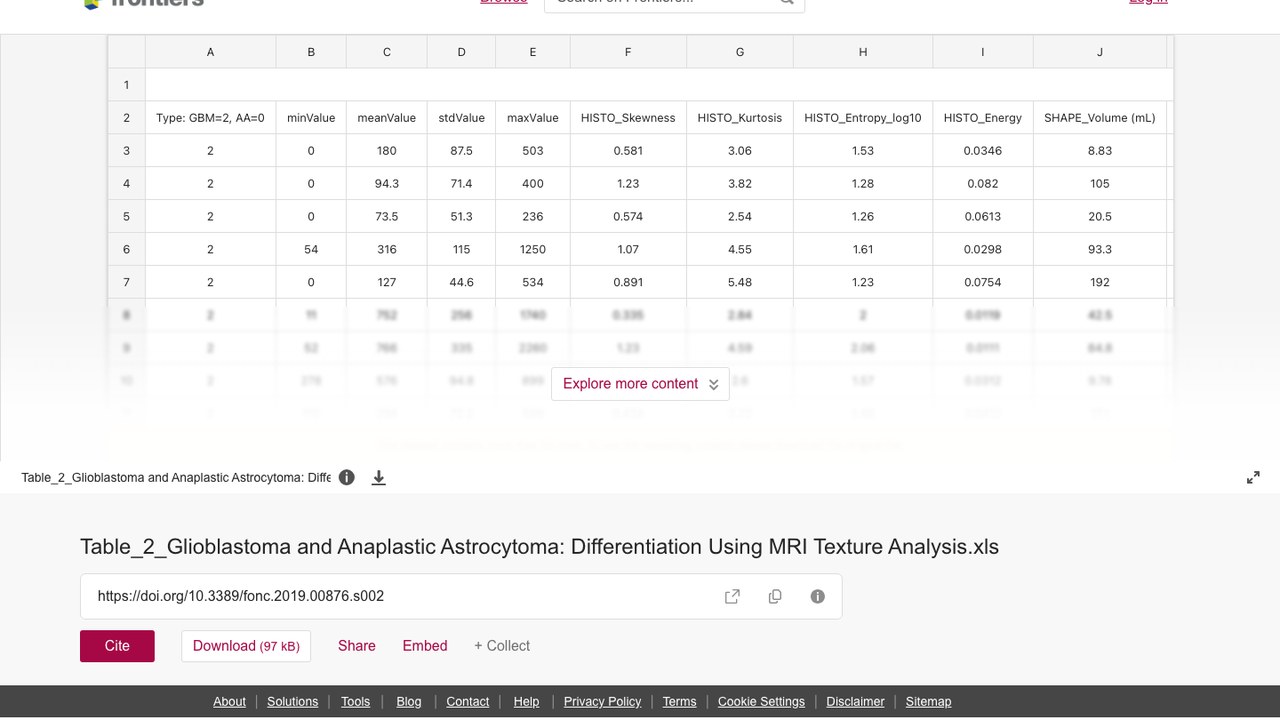The height and width of the screenshot is (720, 1280).
Task: Open the Share option
Action: click(357, 646)
